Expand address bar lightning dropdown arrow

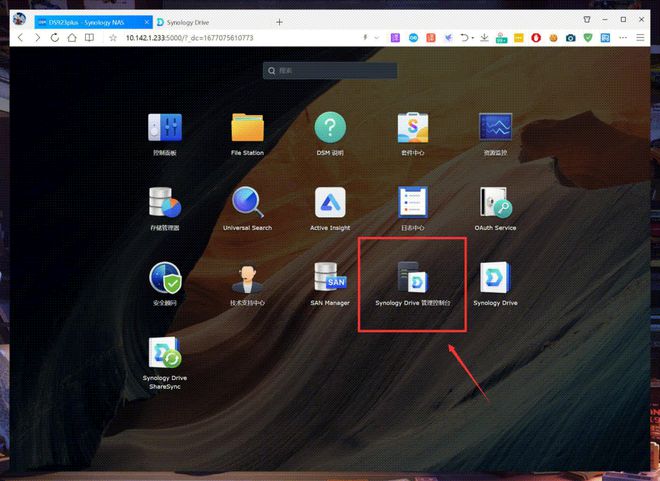click(377, 38)
